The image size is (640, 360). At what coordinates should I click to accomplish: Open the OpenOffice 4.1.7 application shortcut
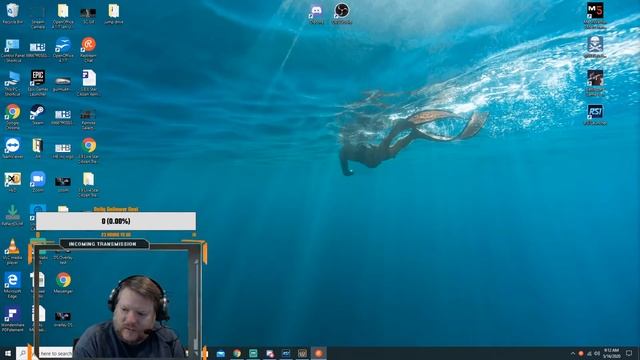(63, 50)
